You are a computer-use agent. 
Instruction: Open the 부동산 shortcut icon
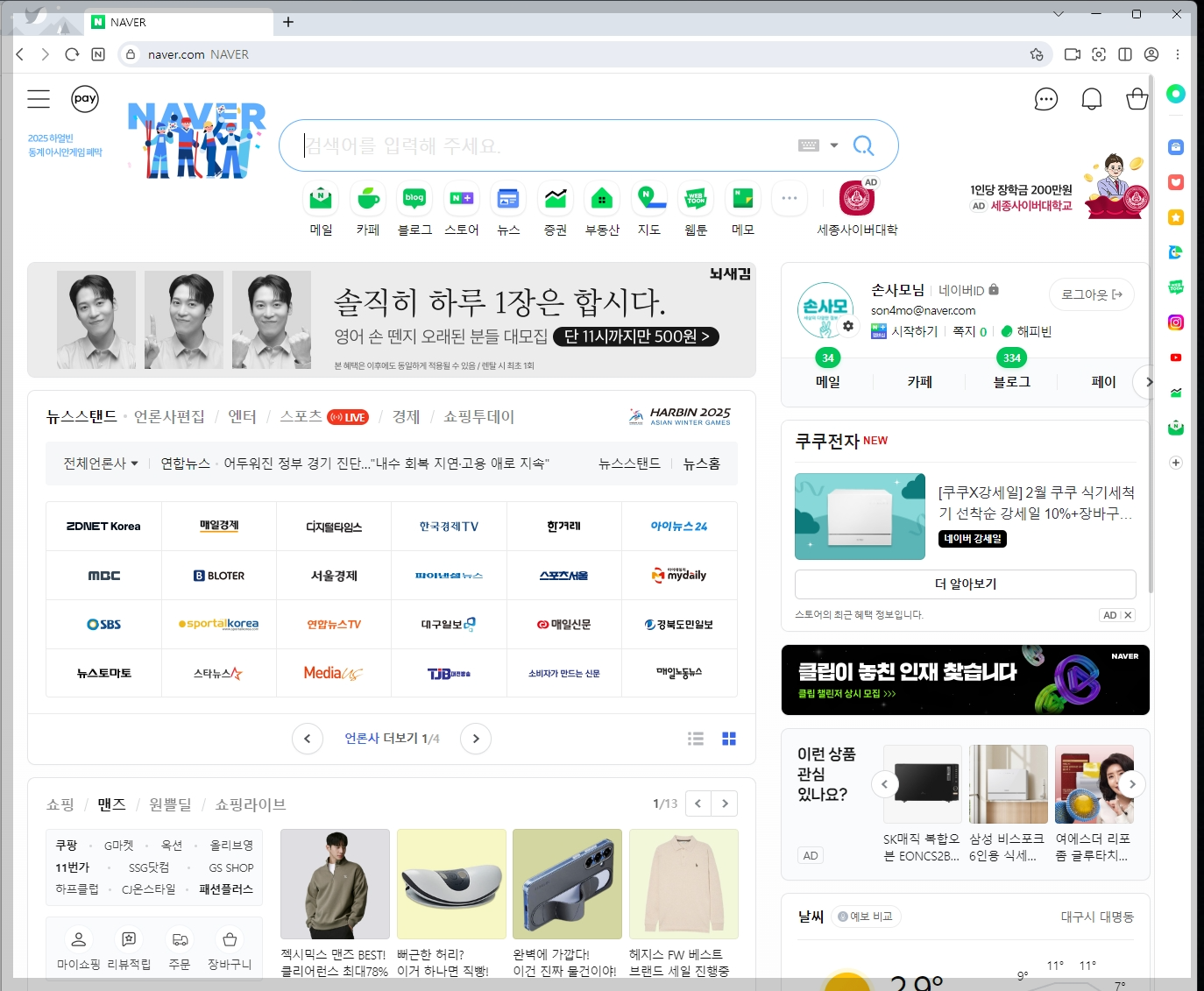(602, 200)
